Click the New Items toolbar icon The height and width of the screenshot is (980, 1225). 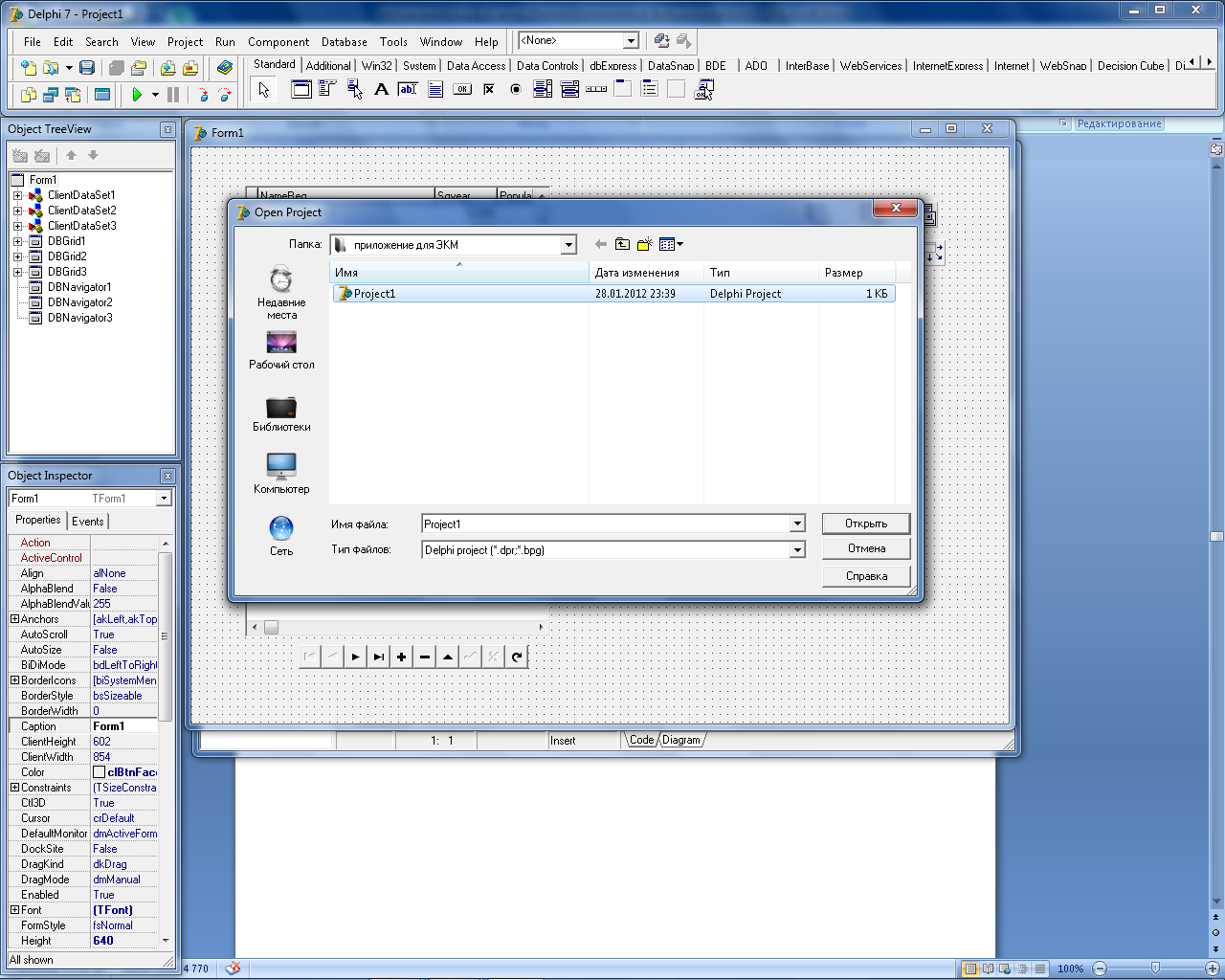(x=29, y=68)
